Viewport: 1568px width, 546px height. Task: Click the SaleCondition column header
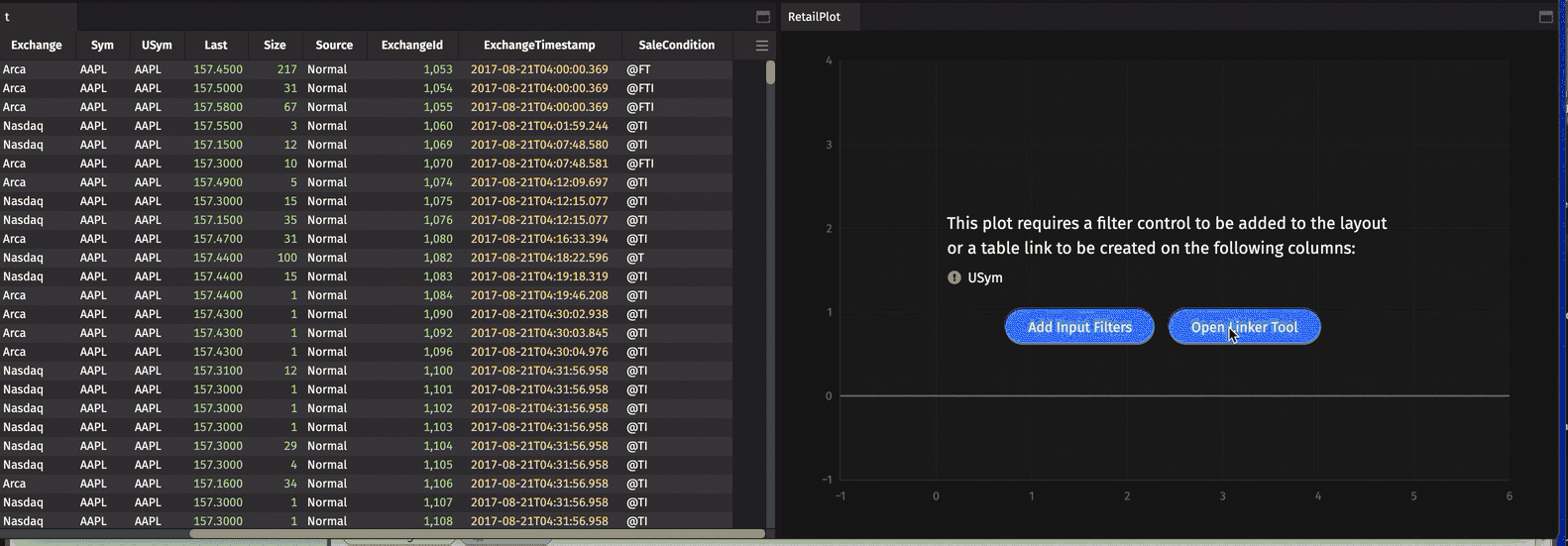pyautogui.click(x=676, y=46)
